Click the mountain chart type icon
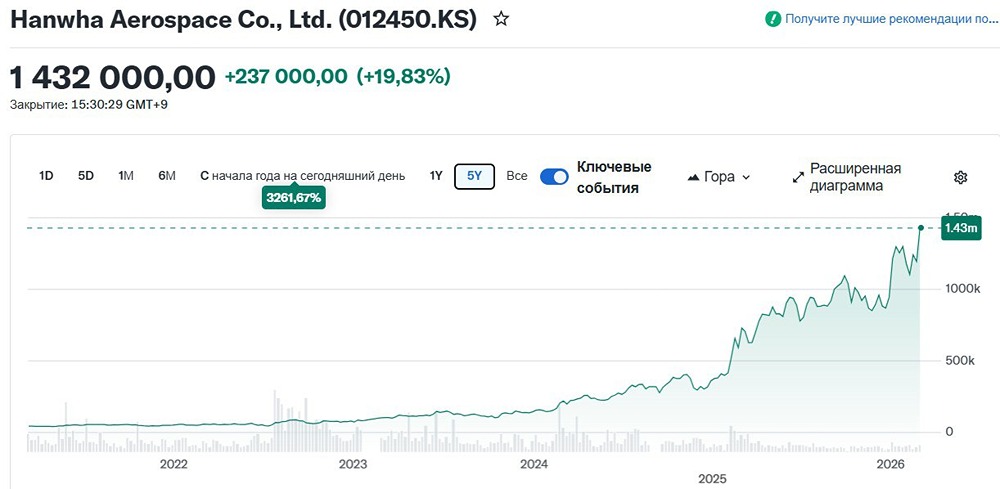Screen dimensions: 1000x489 (694, 177)
